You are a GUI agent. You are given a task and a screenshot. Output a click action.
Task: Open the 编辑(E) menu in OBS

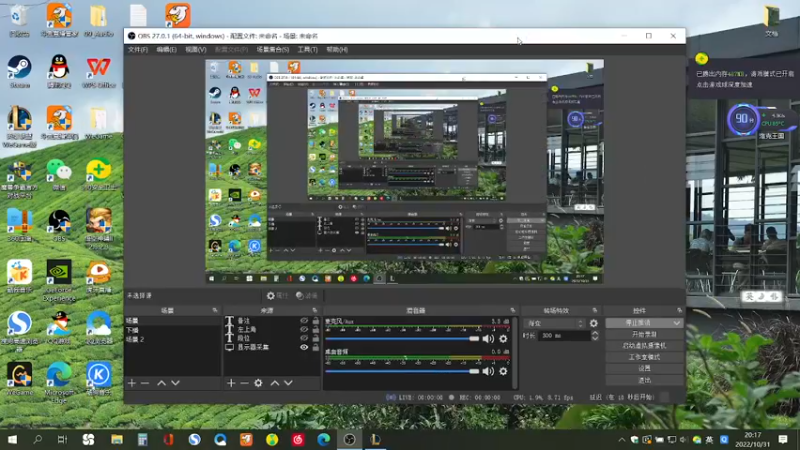[166, 49]
